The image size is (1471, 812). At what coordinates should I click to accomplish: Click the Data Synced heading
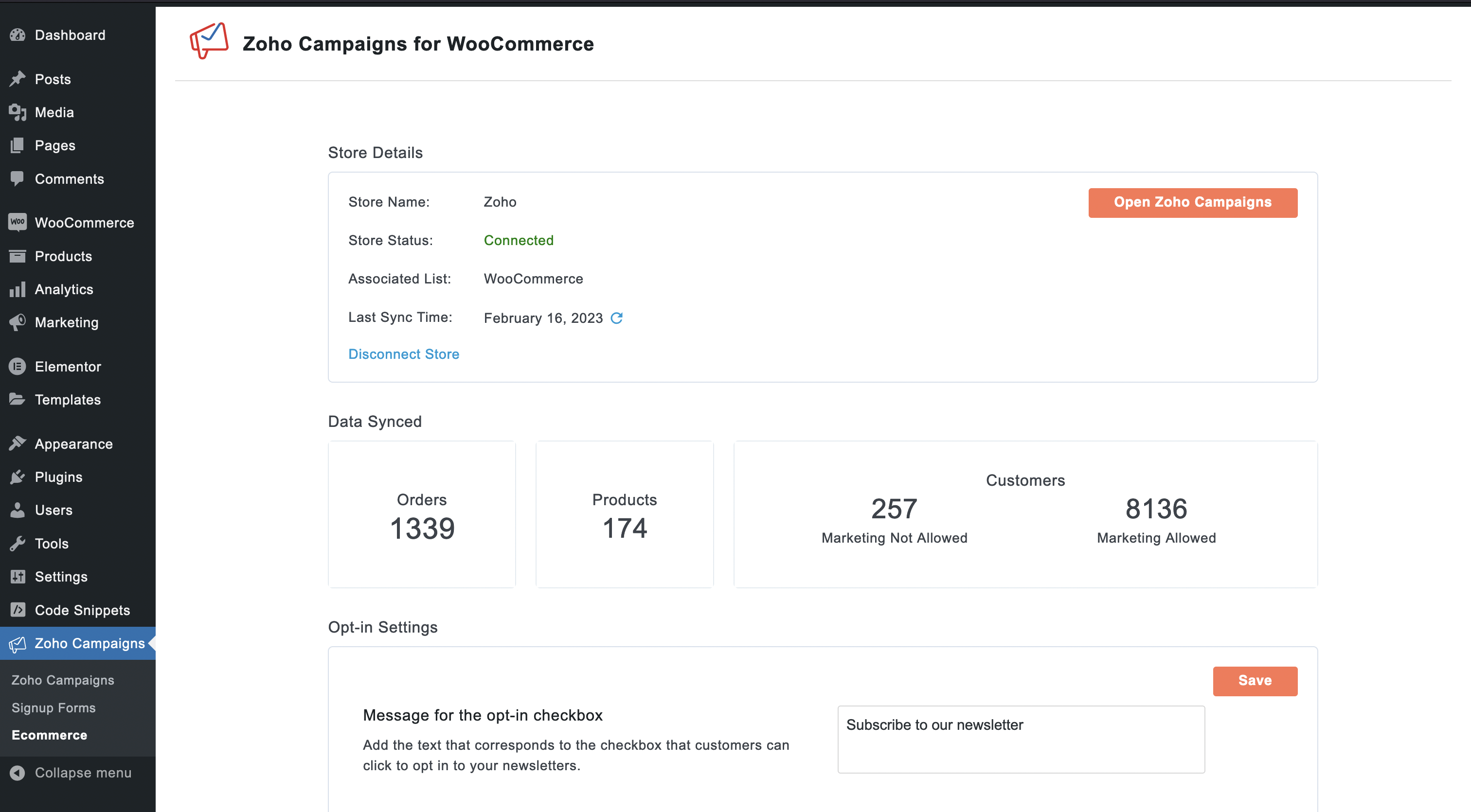pos(375,421)
